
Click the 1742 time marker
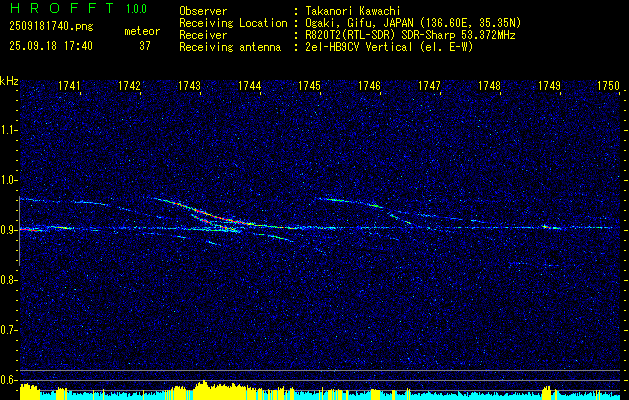pos(130,85)
